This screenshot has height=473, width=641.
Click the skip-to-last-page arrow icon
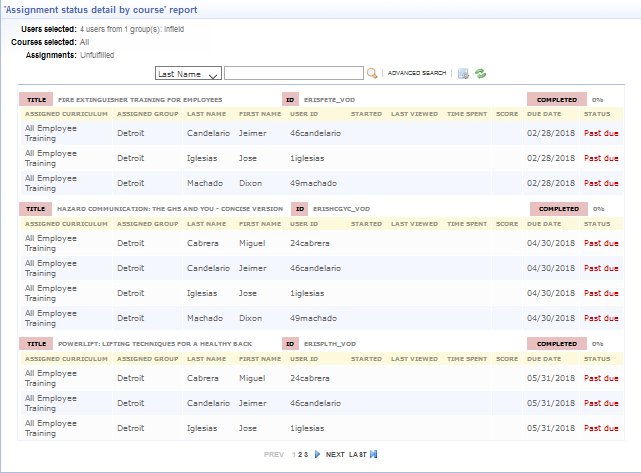tap(374, 454)
